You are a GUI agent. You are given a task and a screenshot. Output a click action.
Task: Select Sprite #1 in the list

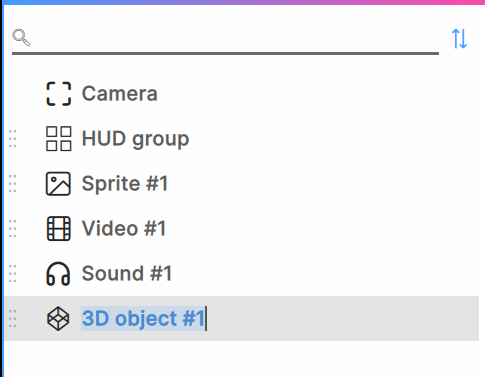242,184
